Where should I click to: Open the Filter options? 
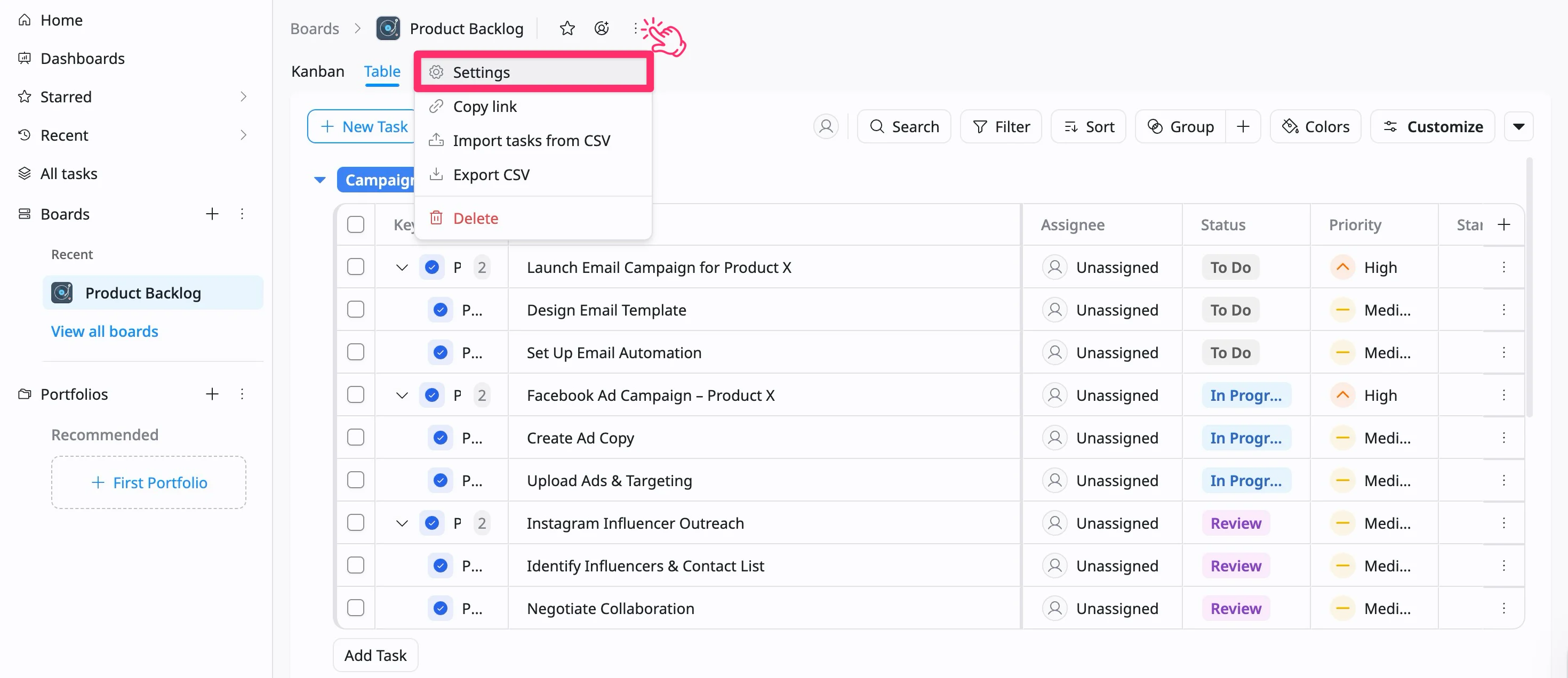click(x=1001, y=126)
